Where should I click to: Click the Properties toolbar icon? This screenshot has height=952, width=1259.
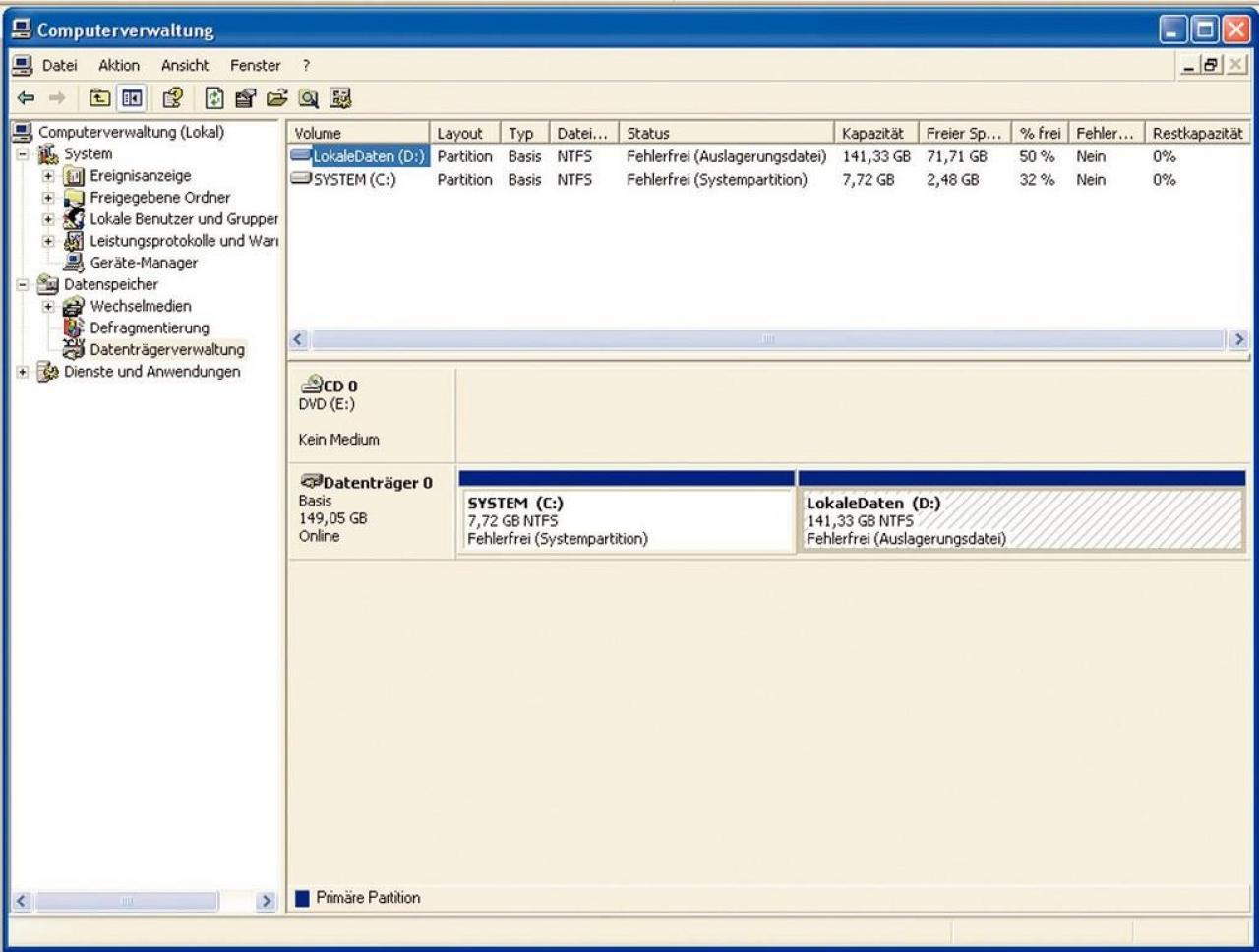[246, 97]
